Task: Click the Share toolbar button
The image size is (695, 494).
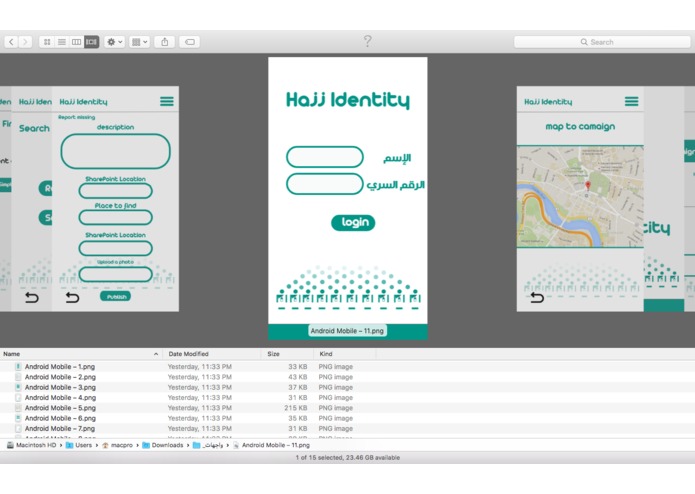Action: tap(164, 42)
